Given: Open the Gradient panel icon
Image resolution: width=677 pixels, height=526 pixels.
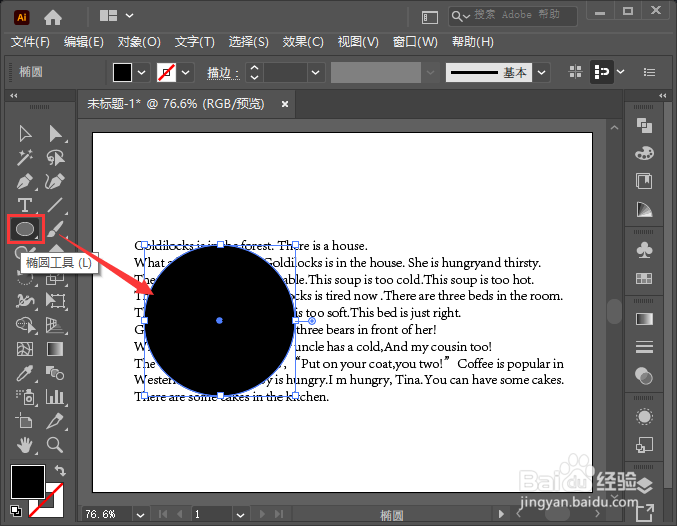Looking at the screenshot, I should tap(644, 319).
